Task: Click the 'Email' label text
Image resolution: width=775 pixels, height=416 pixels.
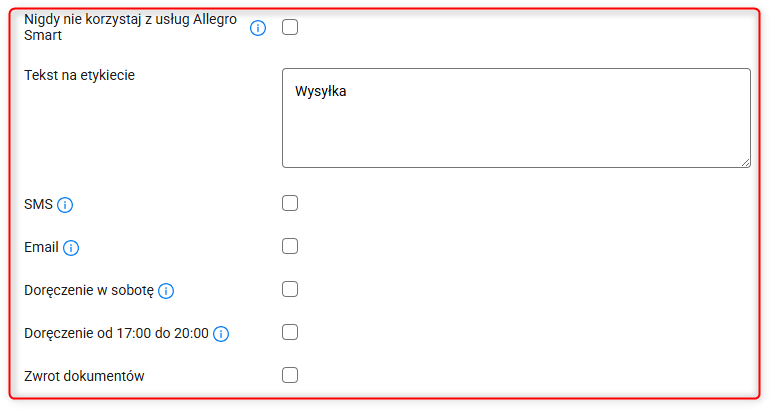Action: [x=41, y=248]
